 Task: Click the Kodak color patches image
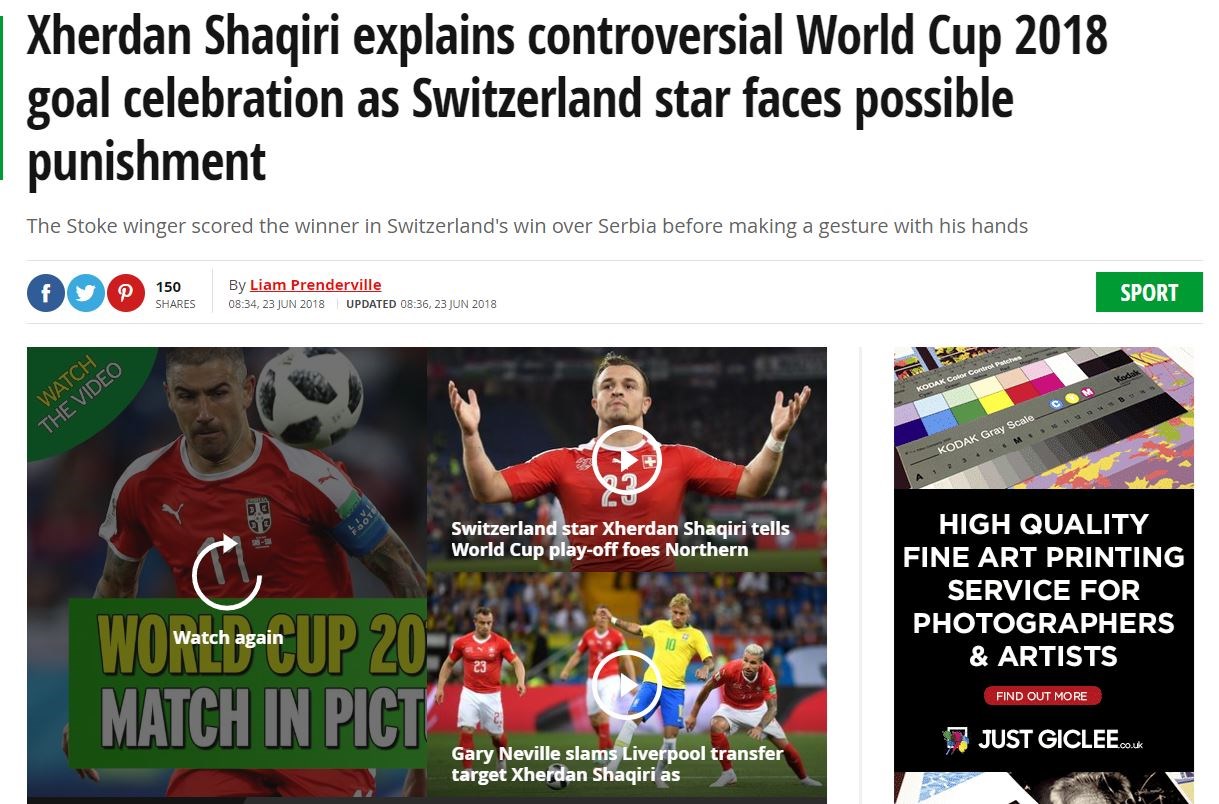1043,418
